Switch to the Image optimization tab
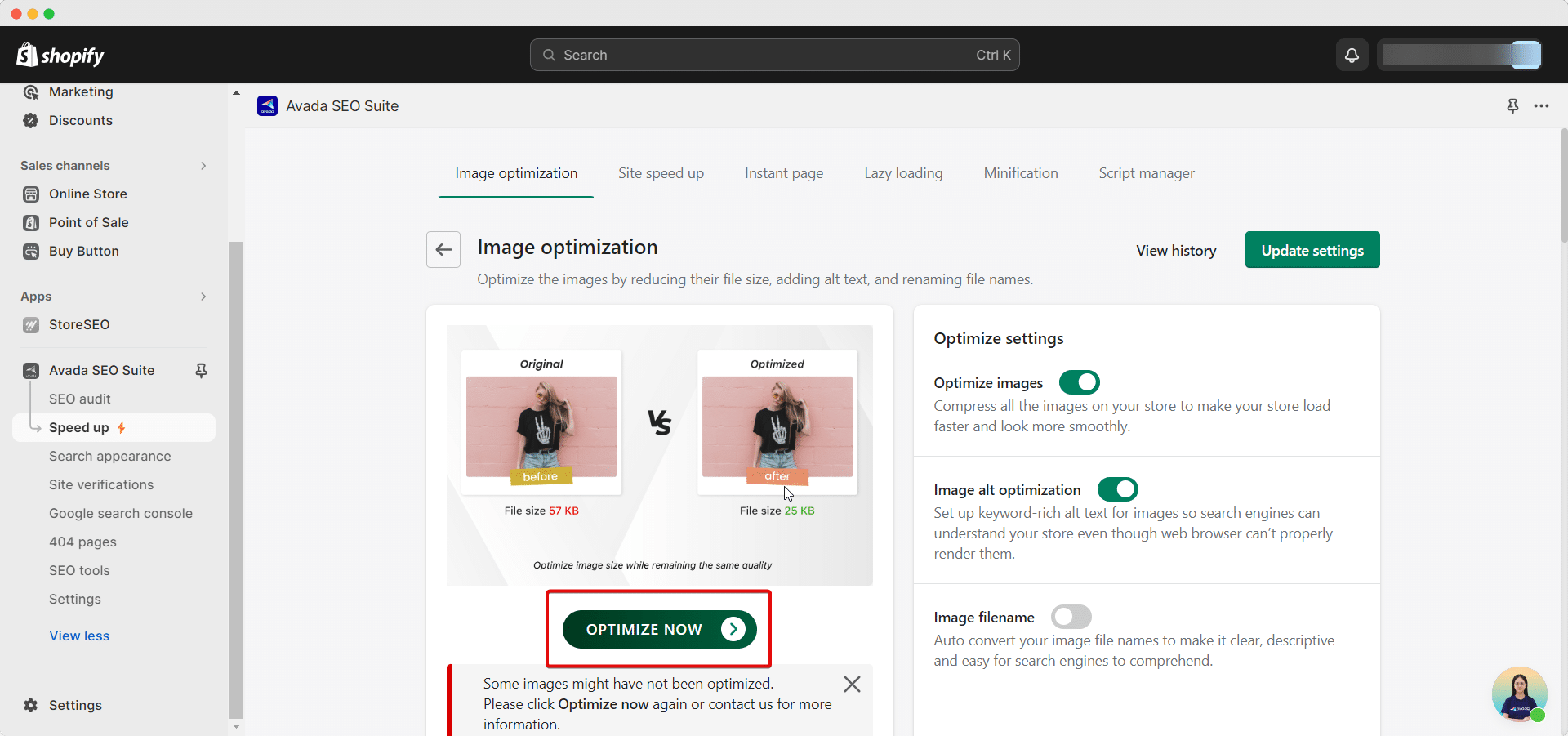The image size is (1568, 736). click(x=516, y=173)
